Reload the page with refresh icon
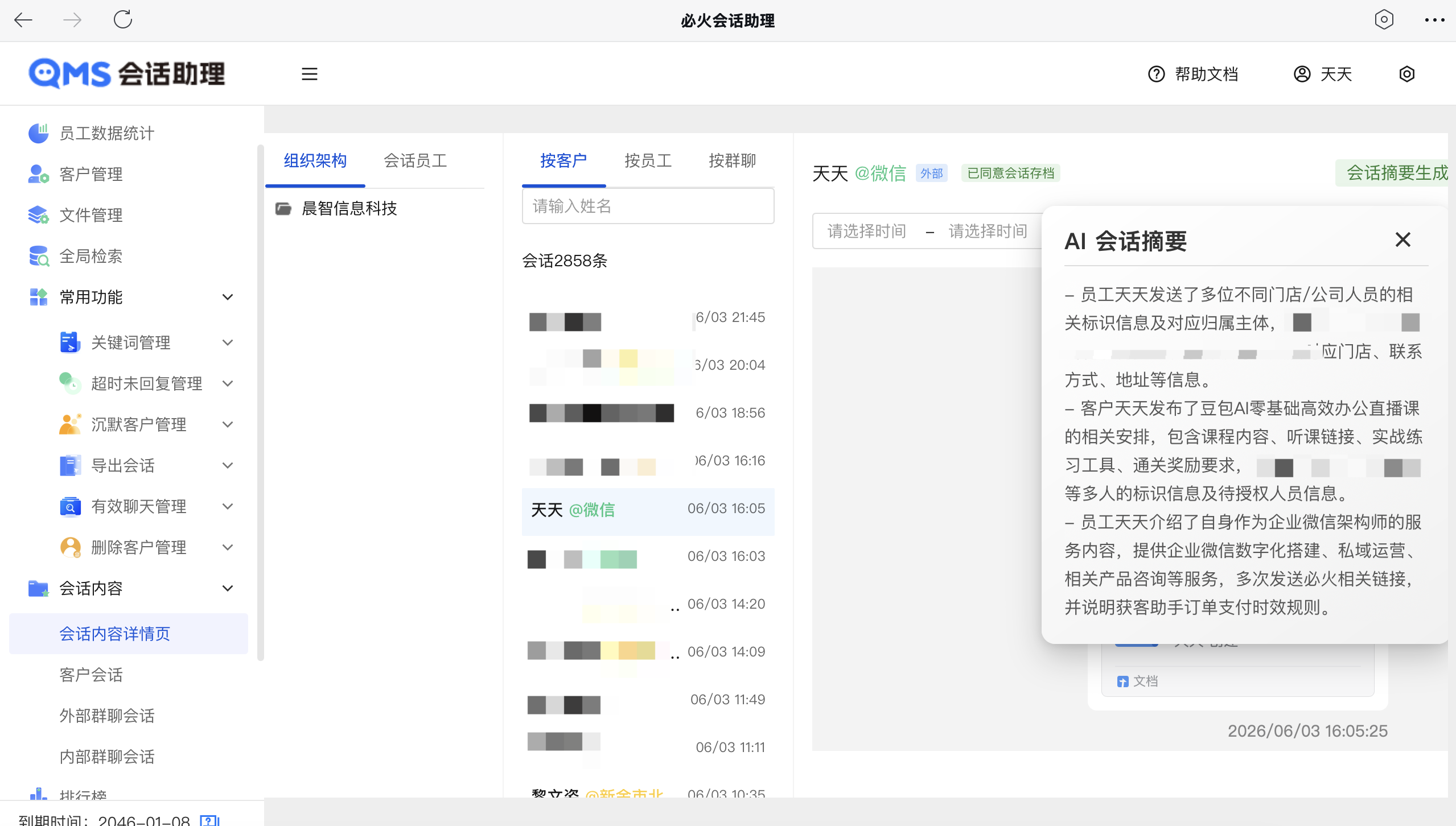This screenshot has width=1456, height=826. (123, 20)
